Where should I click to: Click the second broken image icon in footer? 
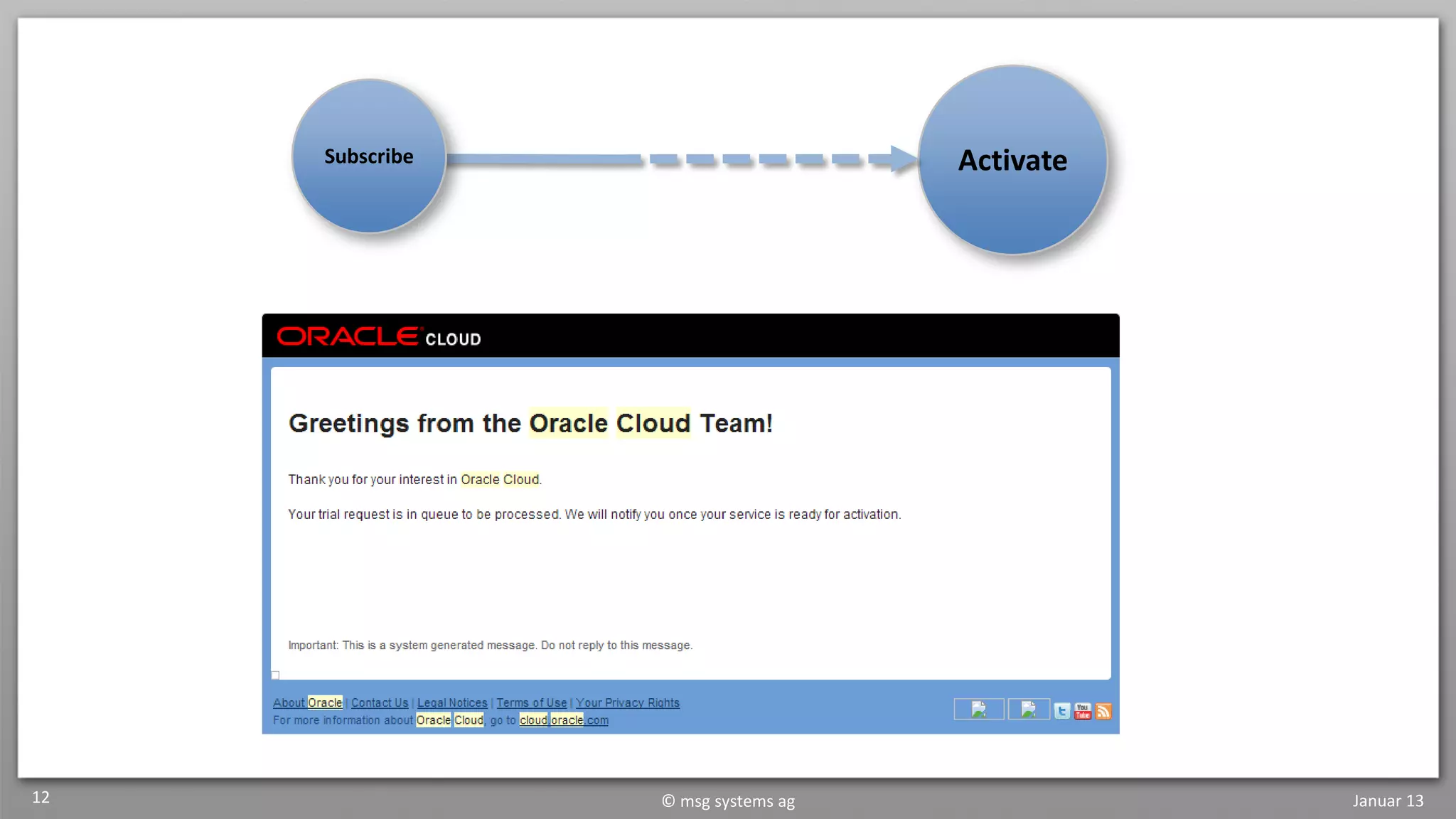pos(1029,710)
